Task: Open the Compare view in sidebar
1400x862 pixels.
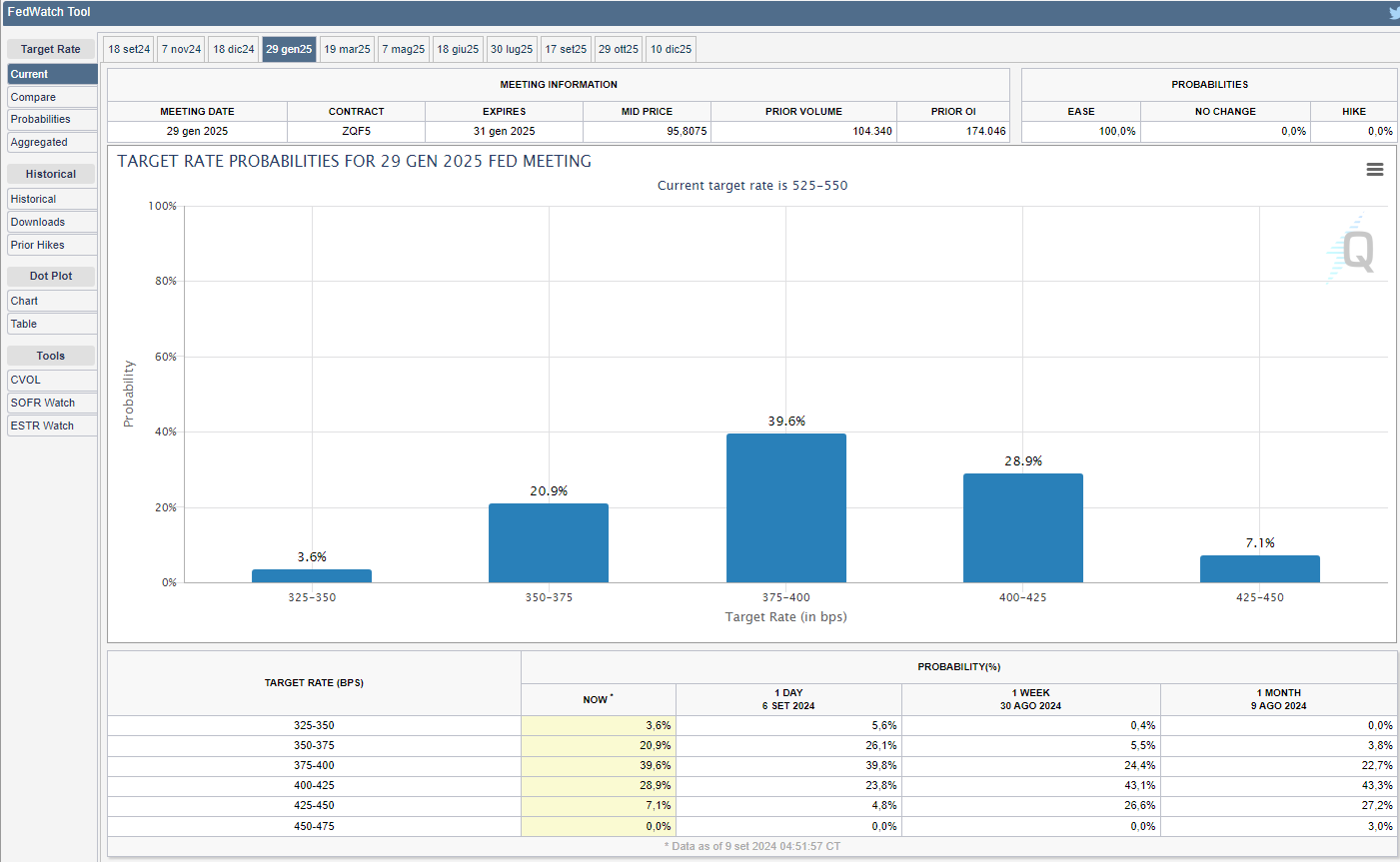Action: coord(52,97)
